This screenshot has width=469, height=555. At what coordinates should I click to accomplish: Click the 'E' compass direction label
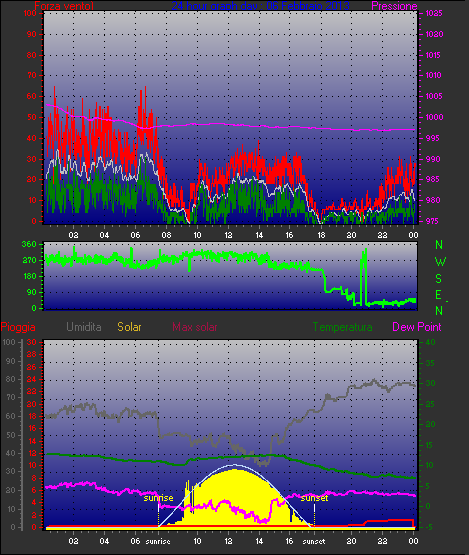tap(438, 294)
